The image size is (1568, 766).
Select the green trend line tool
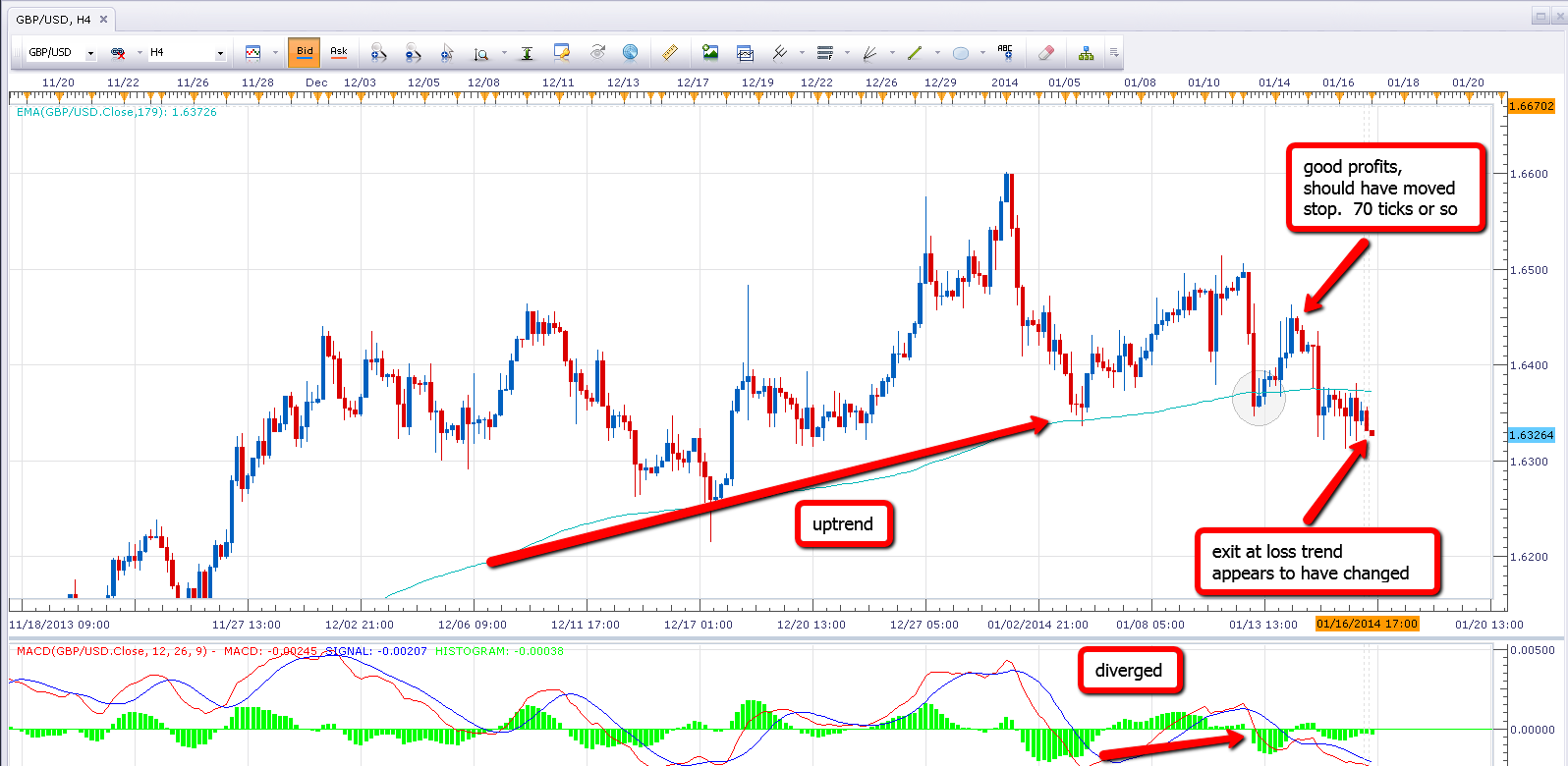pyautogui.click(x=915, y=52)
